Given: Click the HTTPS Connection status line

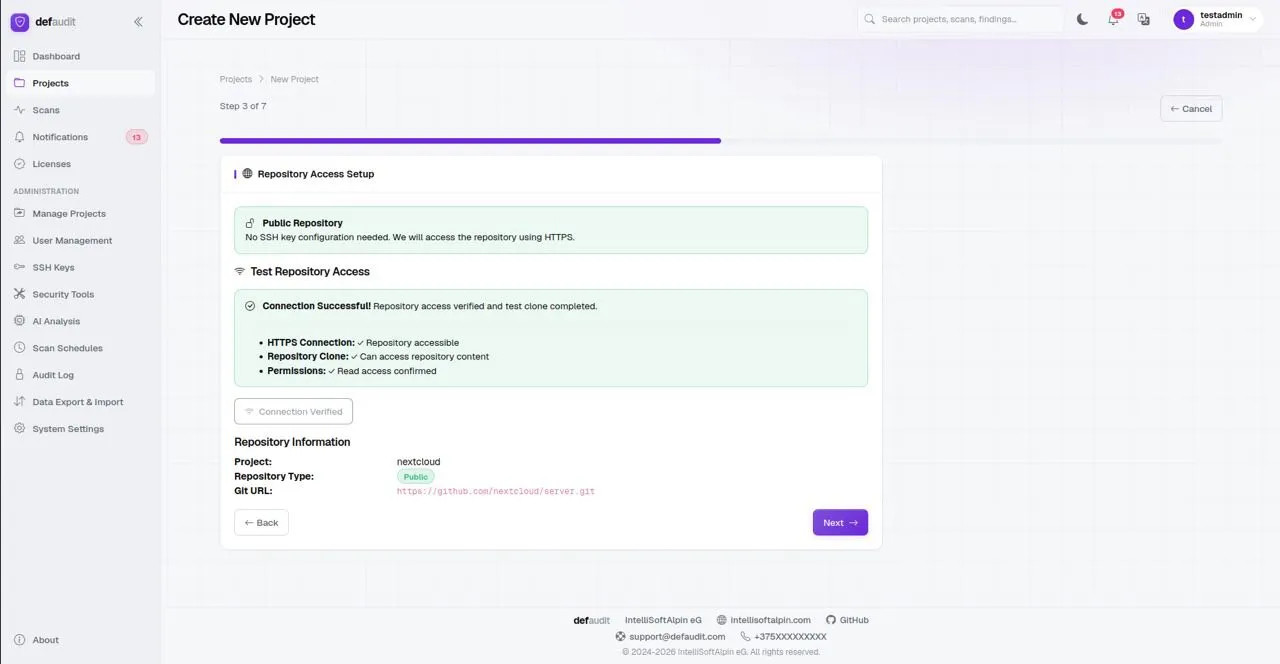Looking at the screenshot, I should click(363, 342).
